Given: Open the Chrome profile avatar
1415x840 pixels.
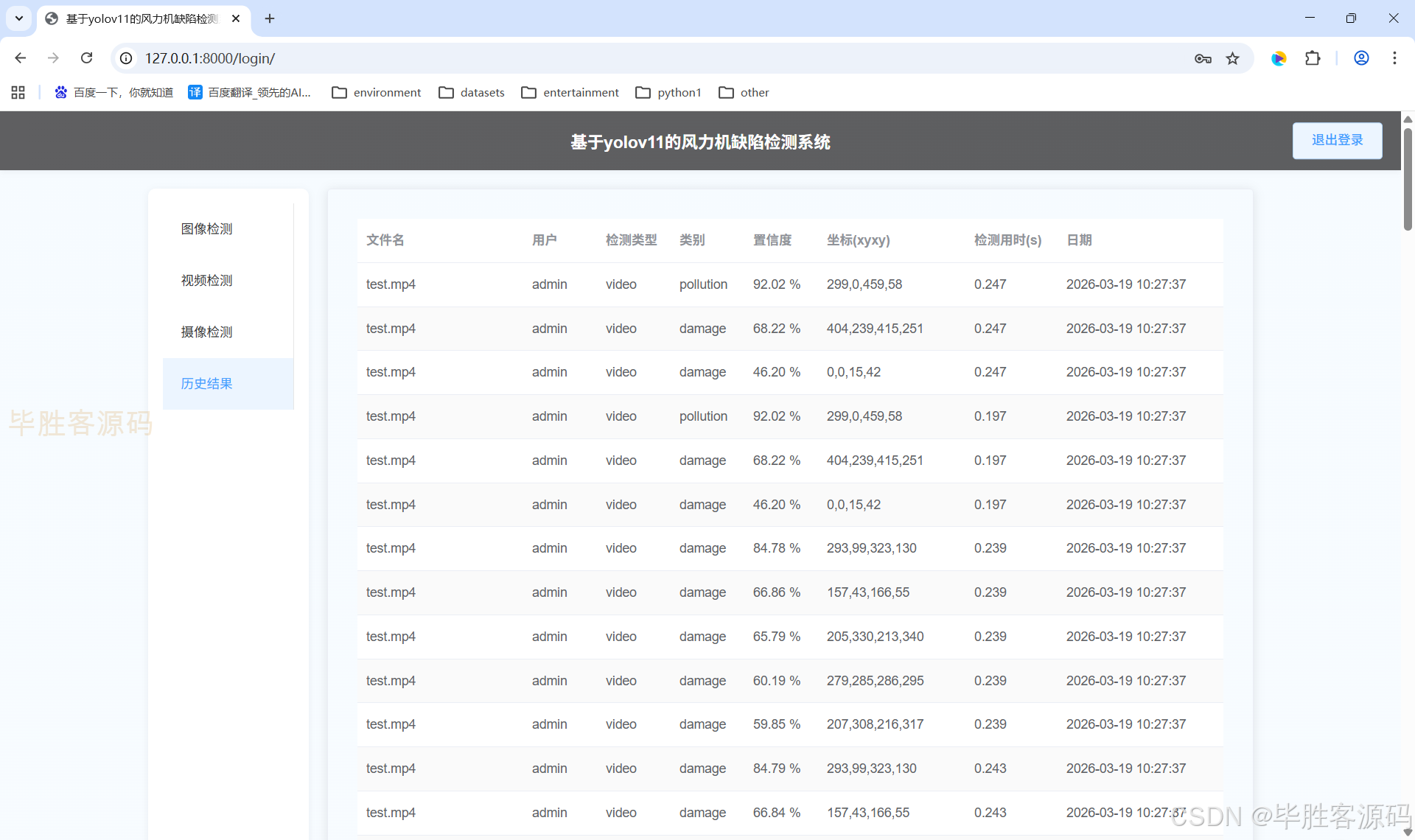Looking at the screenshot, I should click(1361, 58).
